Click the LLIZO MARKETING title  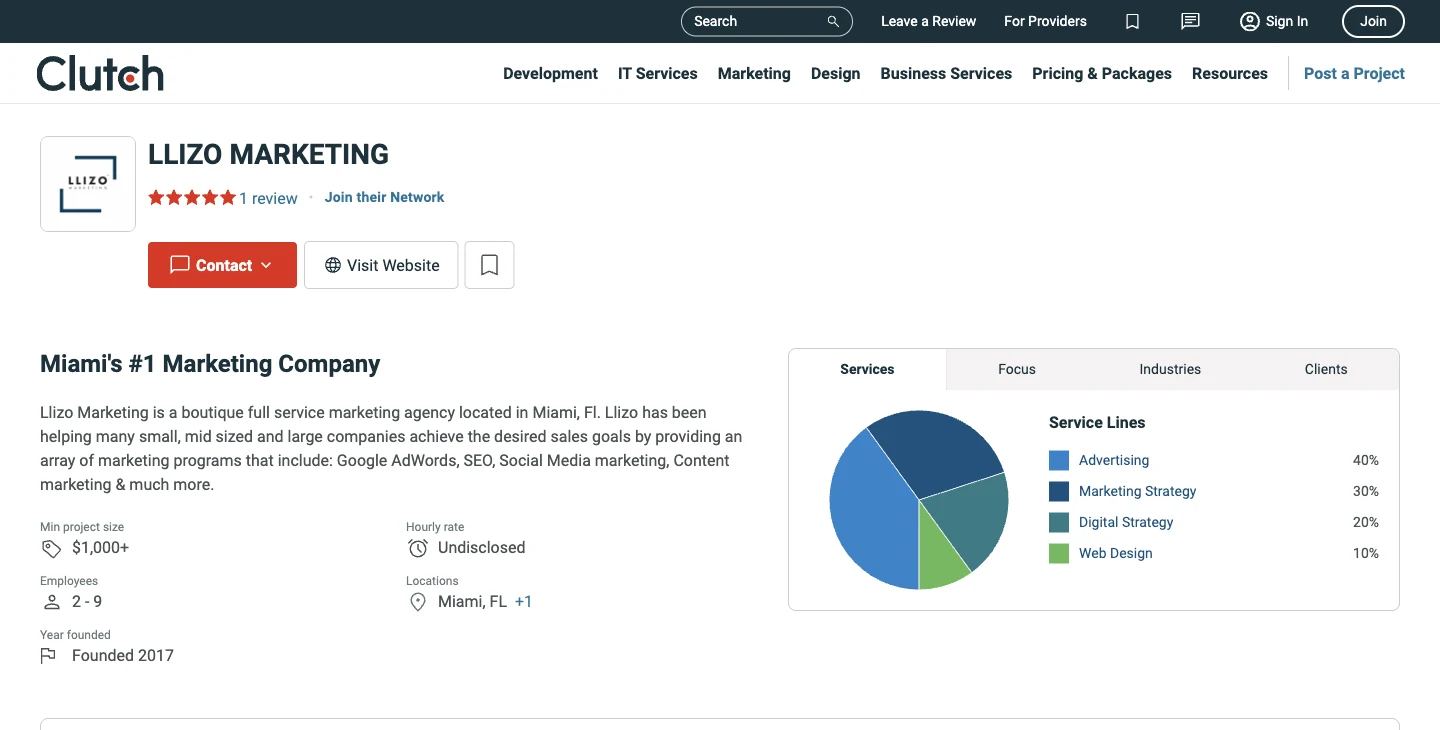[x=268, y=154]
